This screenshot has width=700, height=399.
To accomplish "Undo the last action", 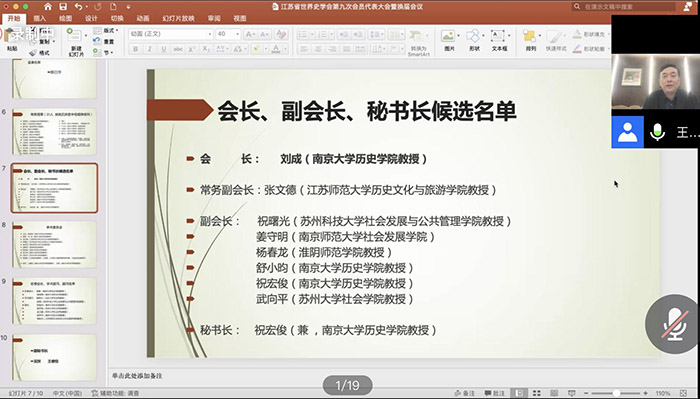I will [x=79, y=7].
